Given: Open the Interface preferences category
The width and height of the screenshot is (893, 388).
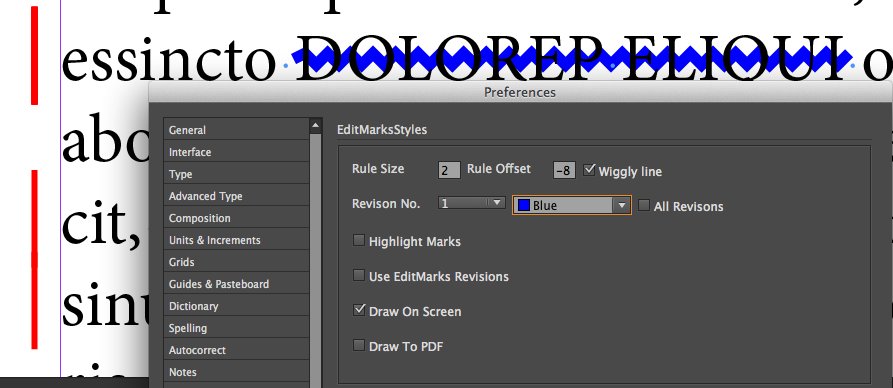Looking at the screenshot, I should pos(236,152).
